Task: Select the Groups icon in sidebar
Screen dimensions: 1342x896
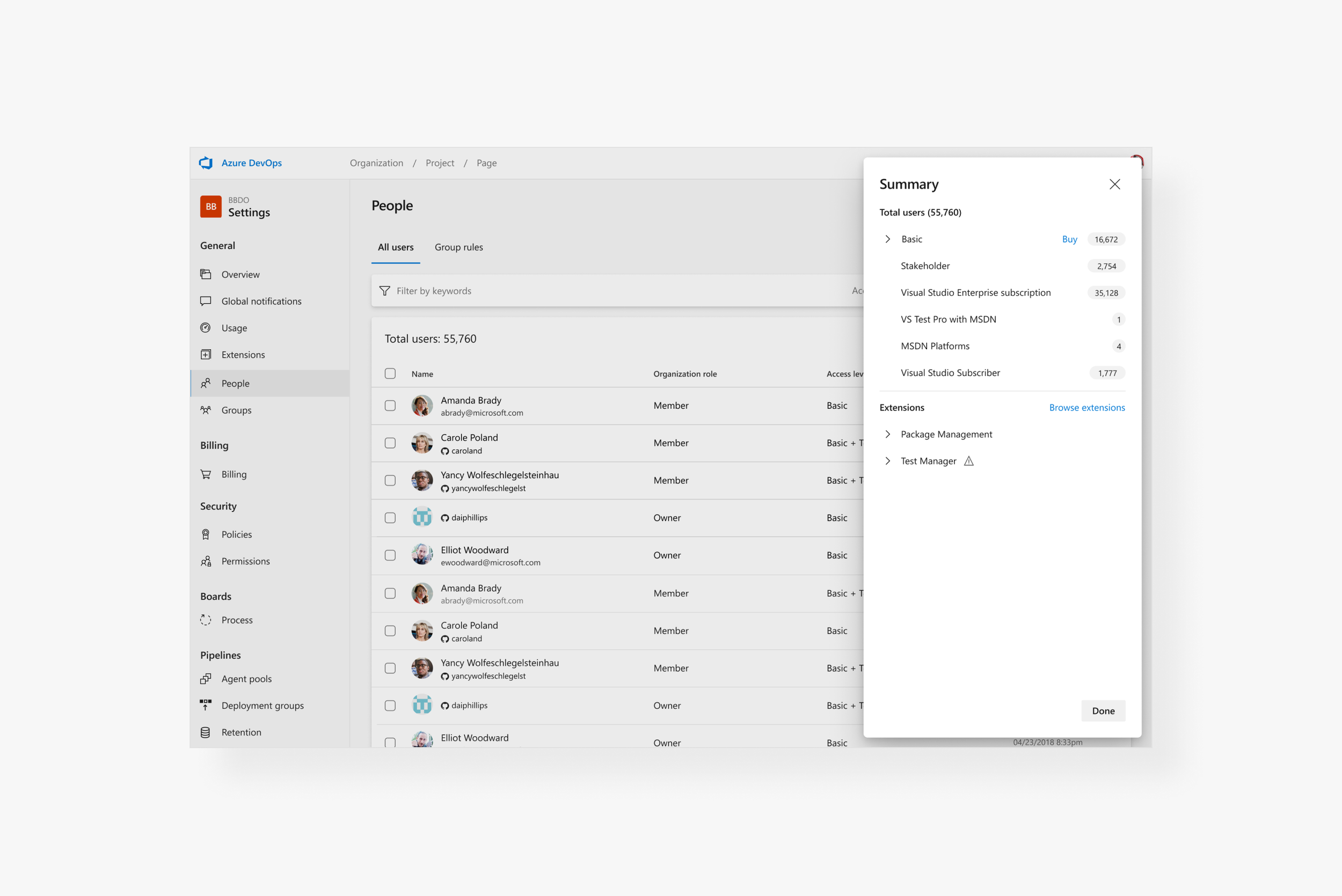Action: point(206,410)
